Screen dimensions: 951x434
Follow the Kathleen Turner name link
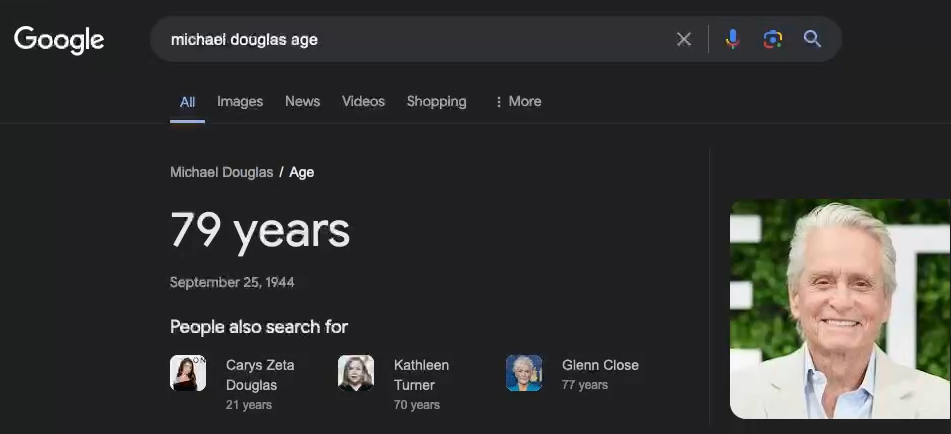point(421,375)
